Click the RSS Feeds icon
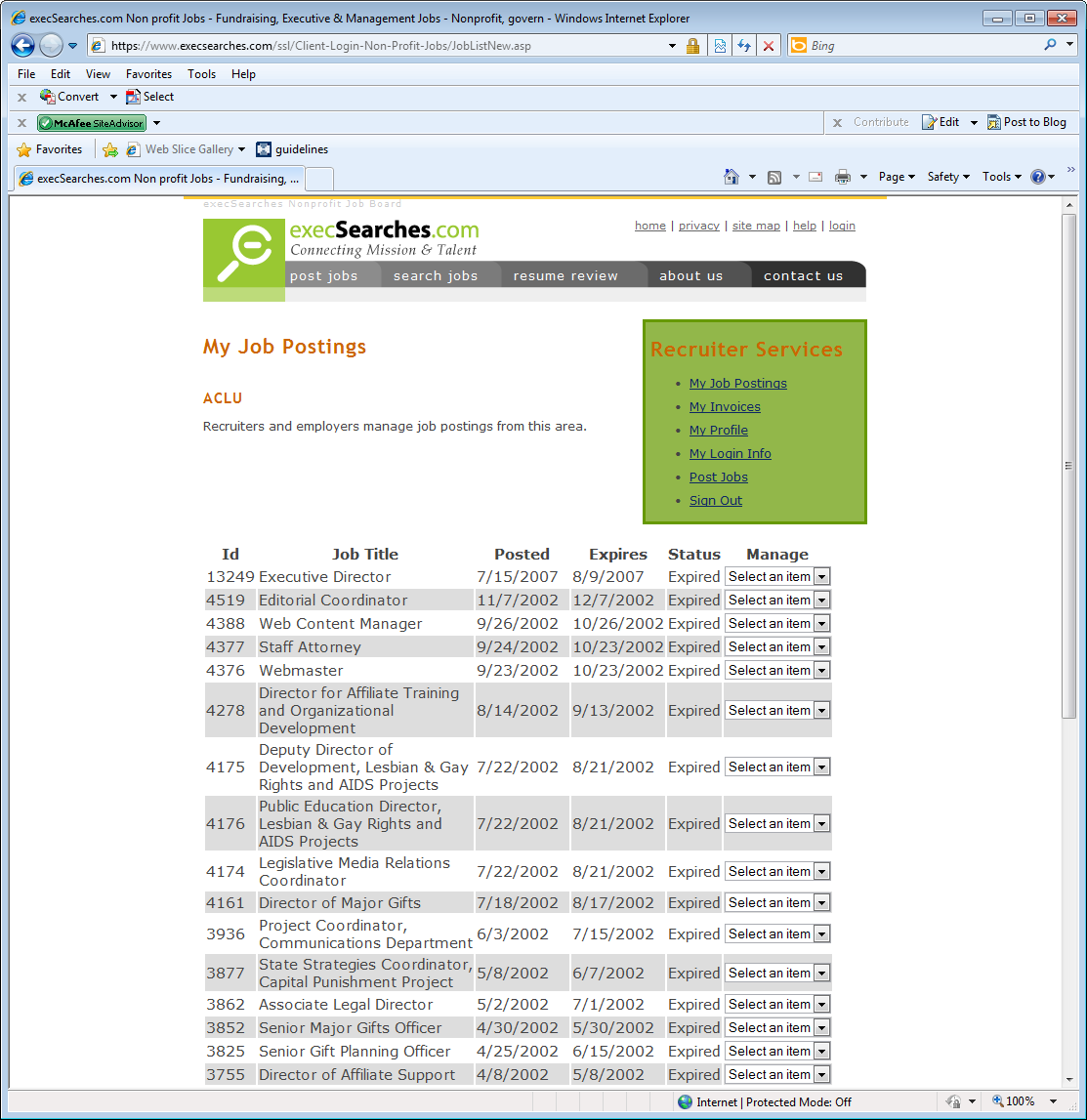The image size is (1087, 1120). [x=774, y=177]
